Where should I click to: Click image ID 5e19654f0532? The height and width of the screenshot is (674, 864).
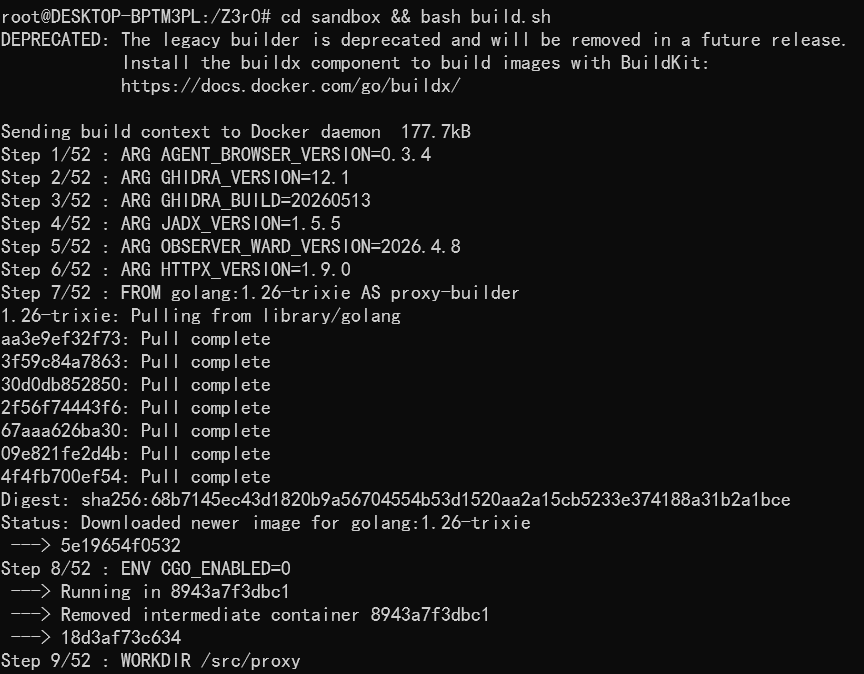click(x=121, y=546)
